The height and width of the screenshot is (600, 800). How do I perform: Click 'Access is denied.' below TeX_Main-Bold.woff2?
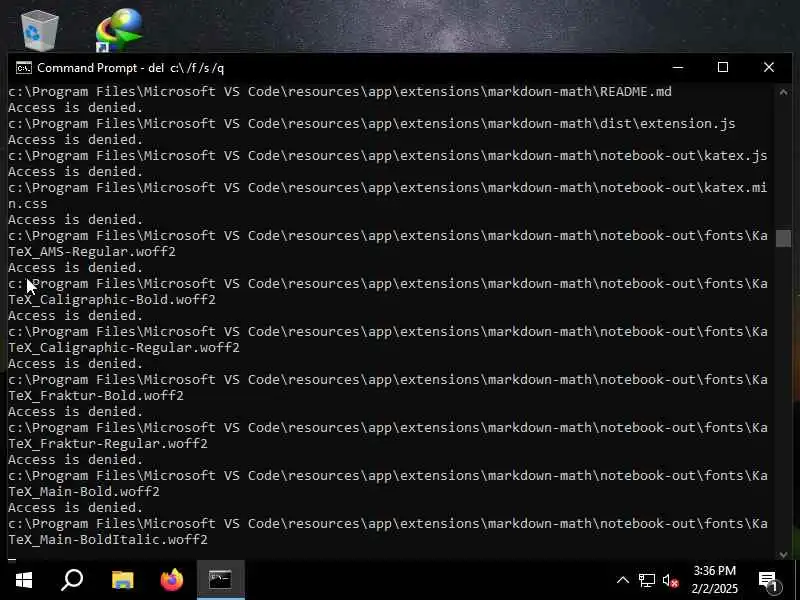point(76,508)
